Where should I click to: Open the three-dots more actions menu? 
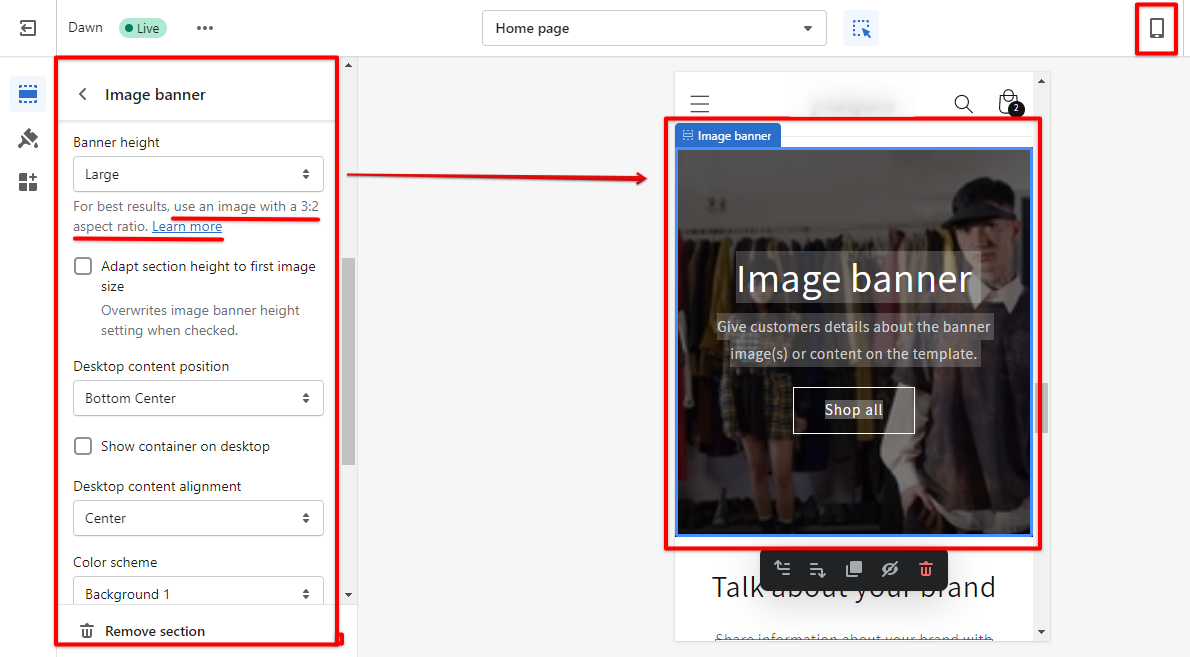205,28
